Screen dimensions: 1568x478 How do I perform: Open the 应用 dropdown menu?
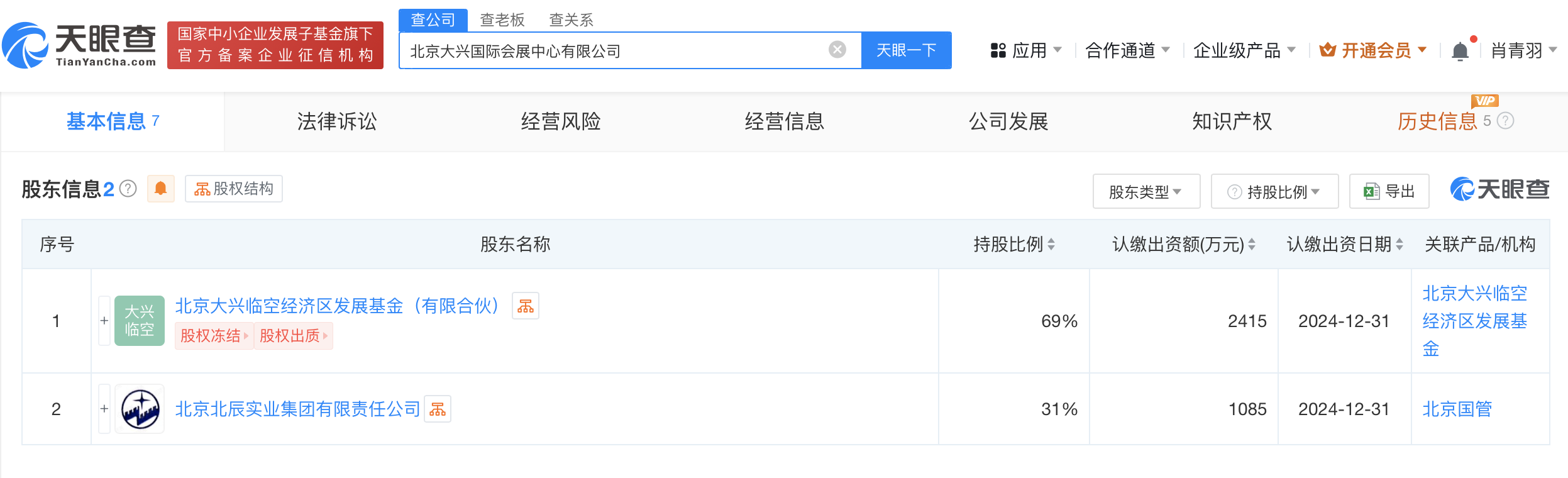pyautogui.click(x=1026, y=50)
